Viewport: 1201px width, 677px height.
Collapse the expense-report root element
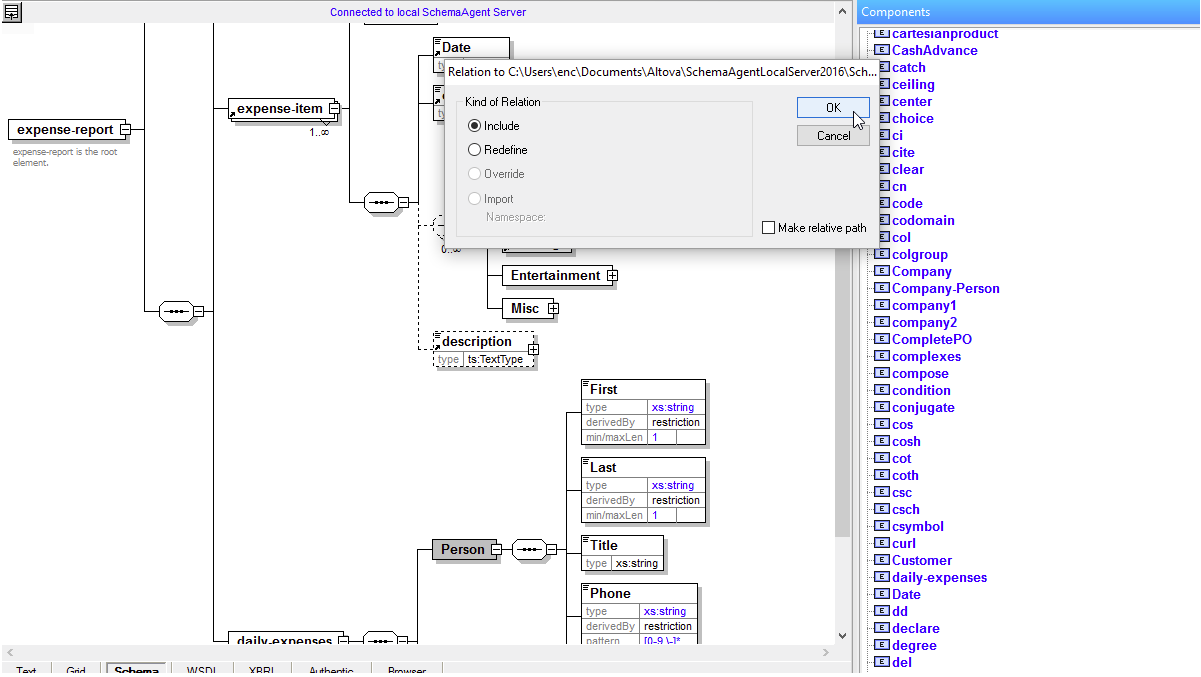pyautogui.click(x=125, y=130)
